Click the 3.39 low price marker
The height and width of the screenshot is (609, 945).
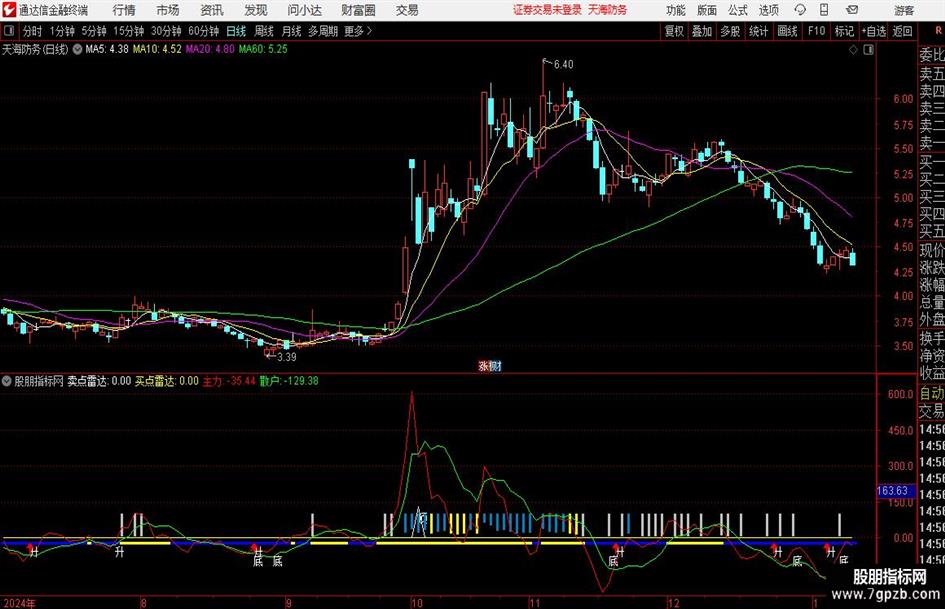pyautogui.click(x=286, y=357)
